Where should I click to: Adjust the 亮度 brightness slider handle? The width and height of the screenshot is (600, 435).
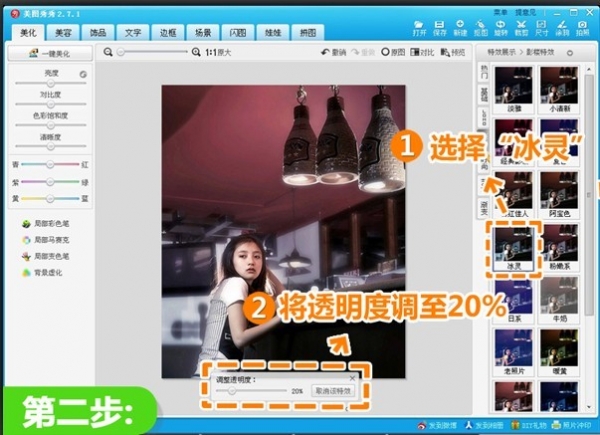tap(51, 83)
